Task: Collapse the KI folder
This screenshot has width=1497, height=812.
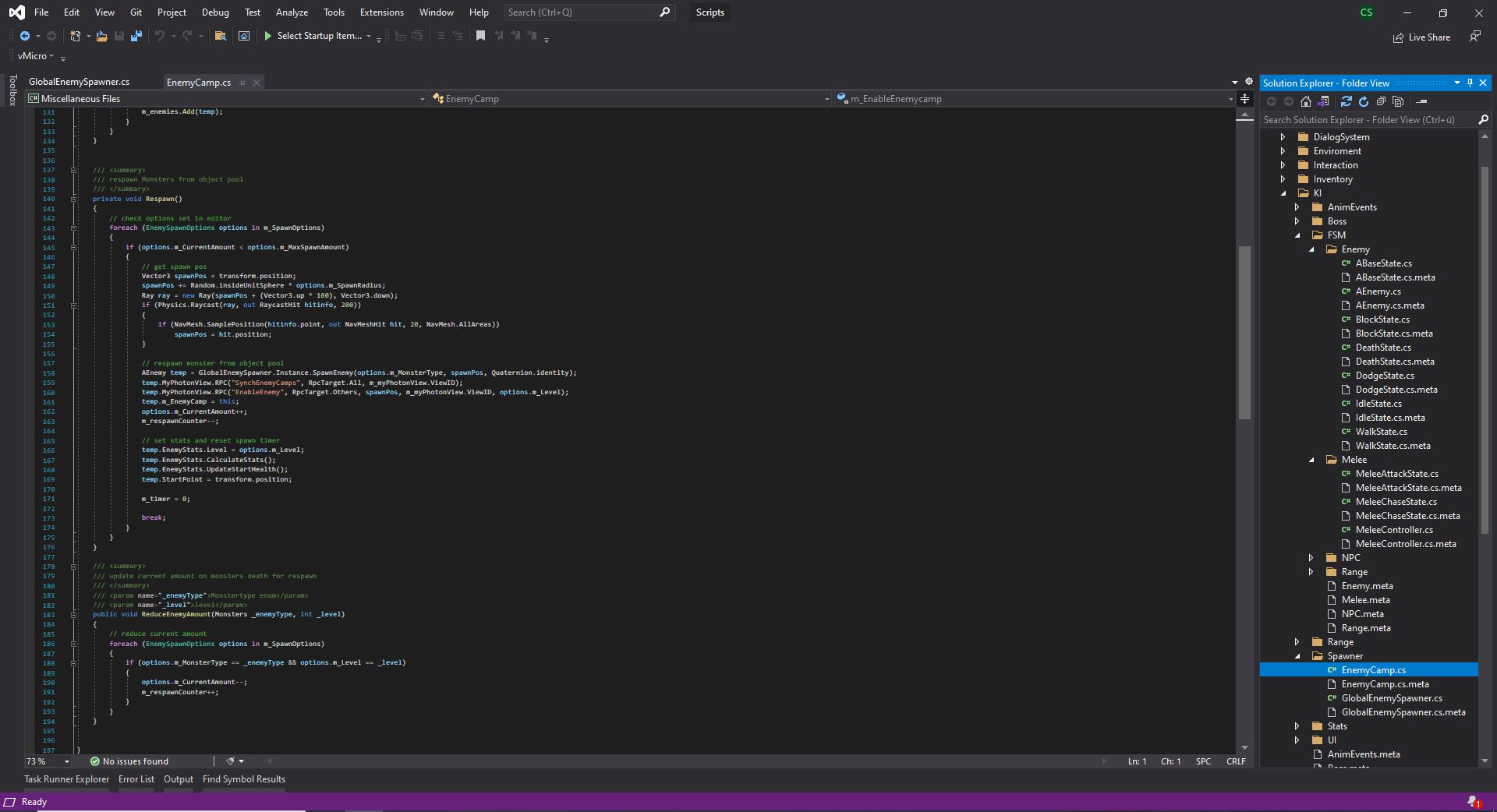Action: (x=1283, y=193)
